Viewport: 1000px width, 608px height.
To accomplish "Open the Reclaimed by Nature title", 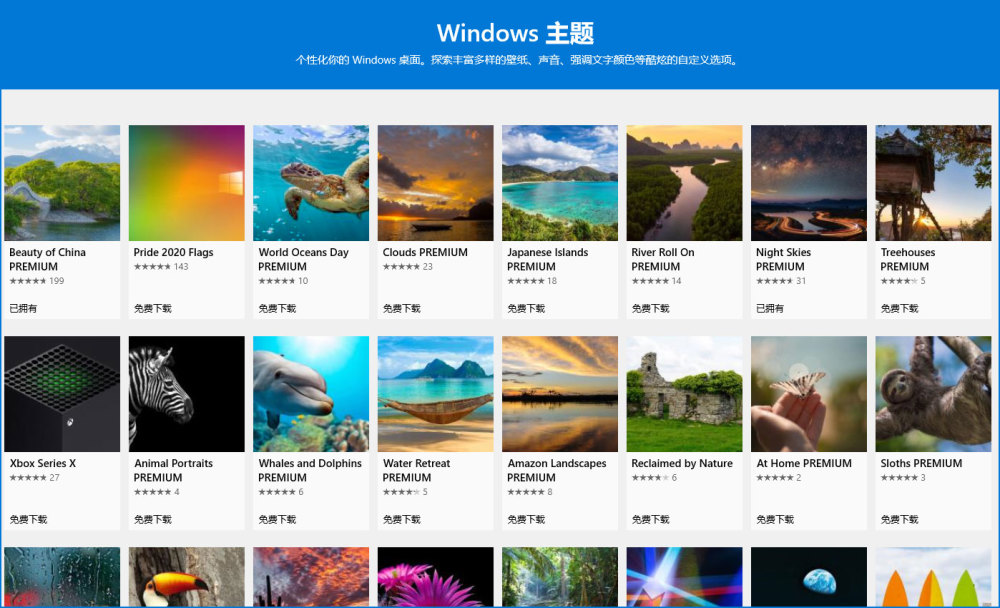I will (682, 463).
